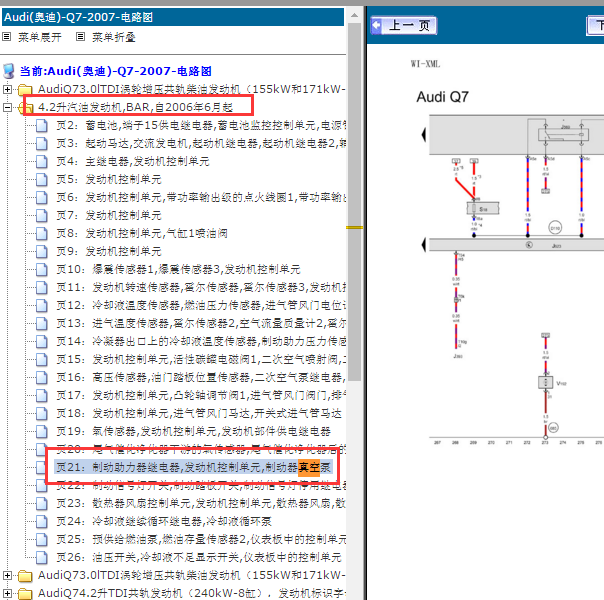
Task: Expand the lower AudiQ73.0lTDI涡轮增压 folder
Action: (7, 575)
